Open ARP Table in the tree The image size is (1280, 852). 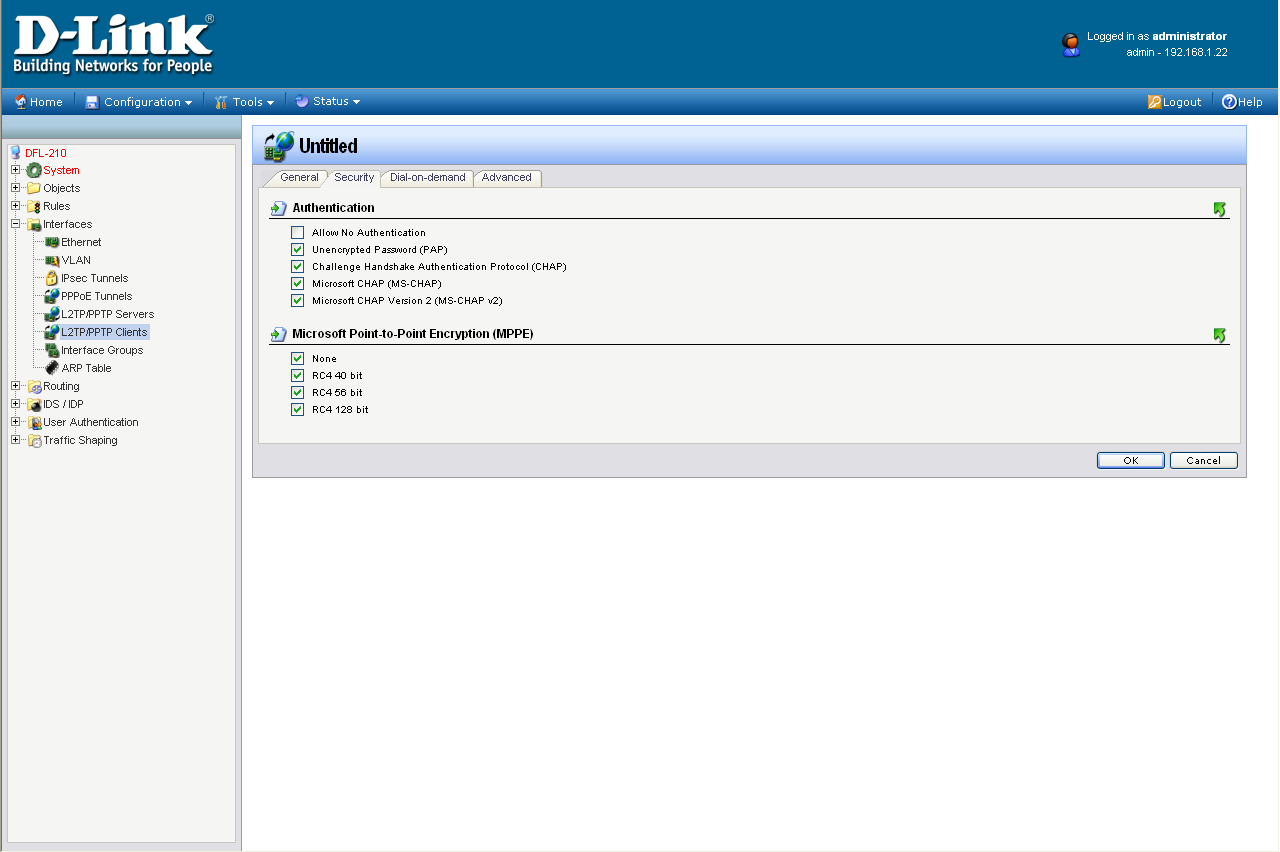pyautogui.click(x=86, y=368)
